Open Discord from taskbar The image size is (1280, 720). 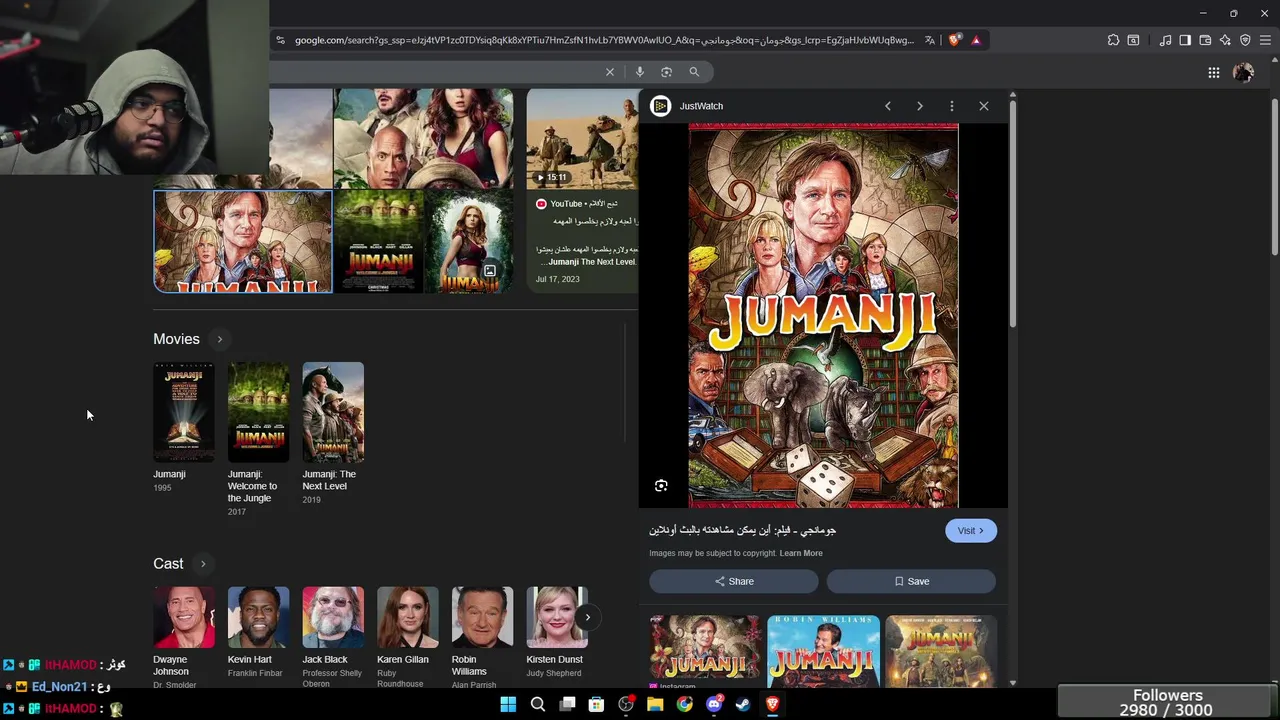tap(714, 704)
